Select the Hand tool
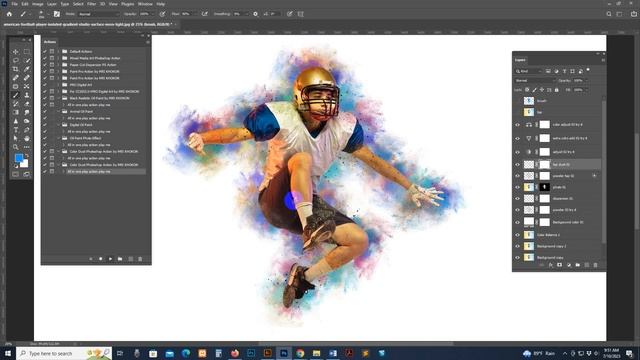640x360 pixels. [27, 138]
